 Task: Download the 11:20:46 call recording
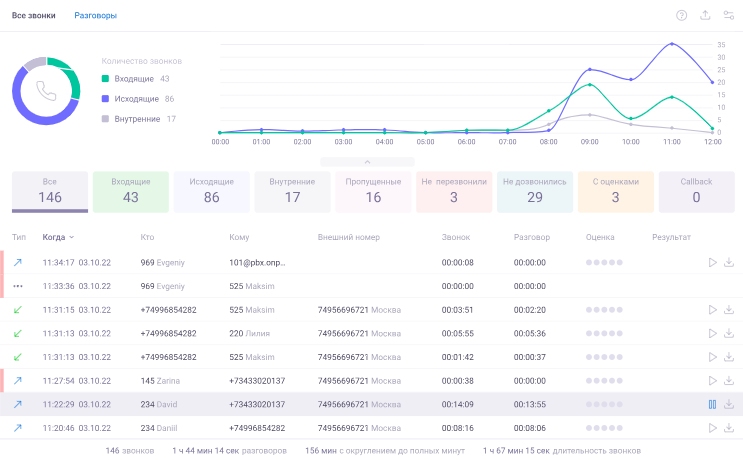click(729, 428)
